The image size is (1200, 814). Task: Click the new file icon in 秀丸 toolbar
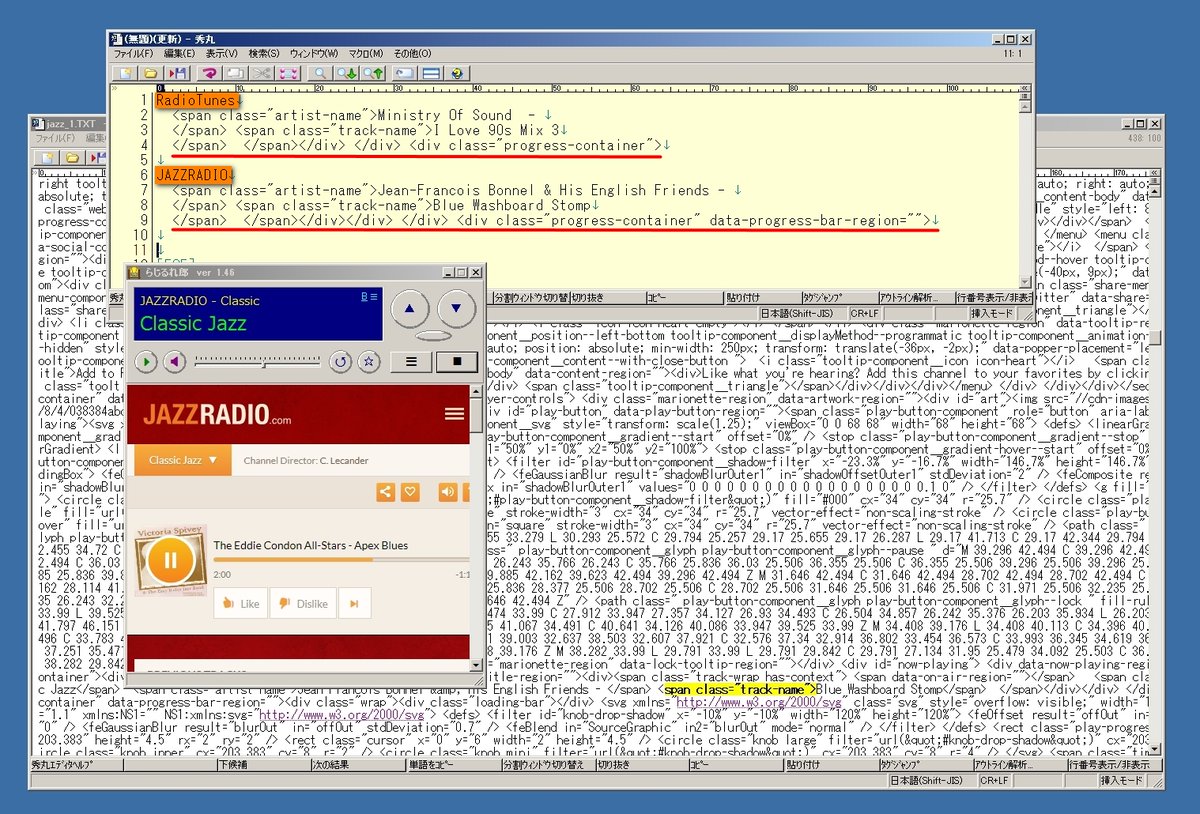point(127,73)
